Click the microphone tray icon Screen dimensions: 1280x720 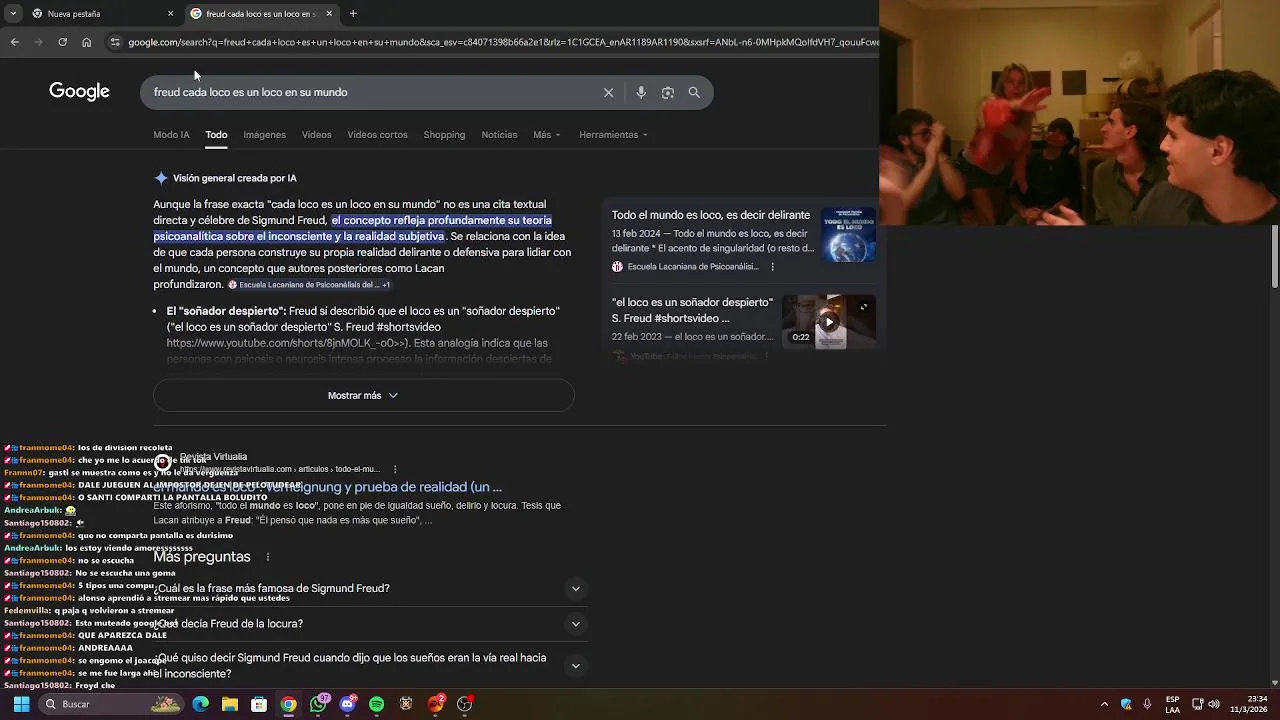point(1147,704)
